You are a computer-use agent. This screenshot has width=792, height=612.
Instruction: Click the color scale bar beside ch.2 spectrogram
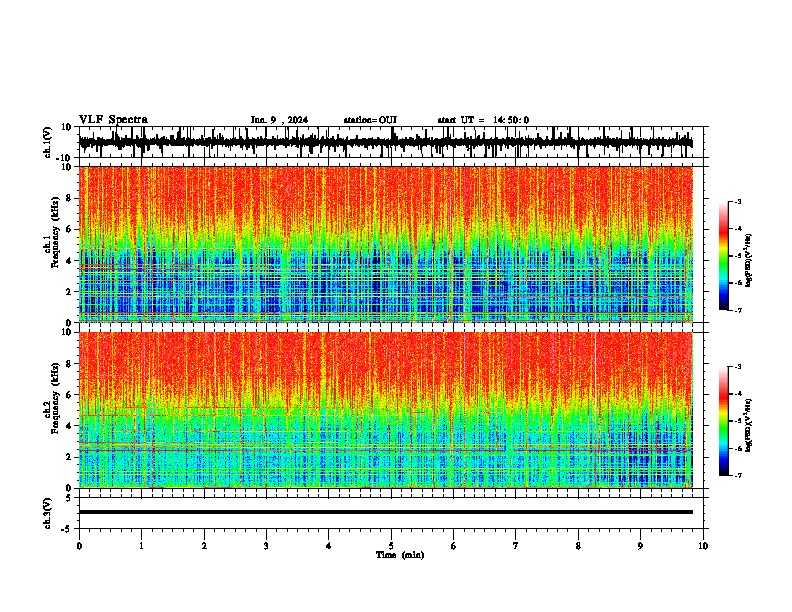pyautogui.click(x=723, y=421)
